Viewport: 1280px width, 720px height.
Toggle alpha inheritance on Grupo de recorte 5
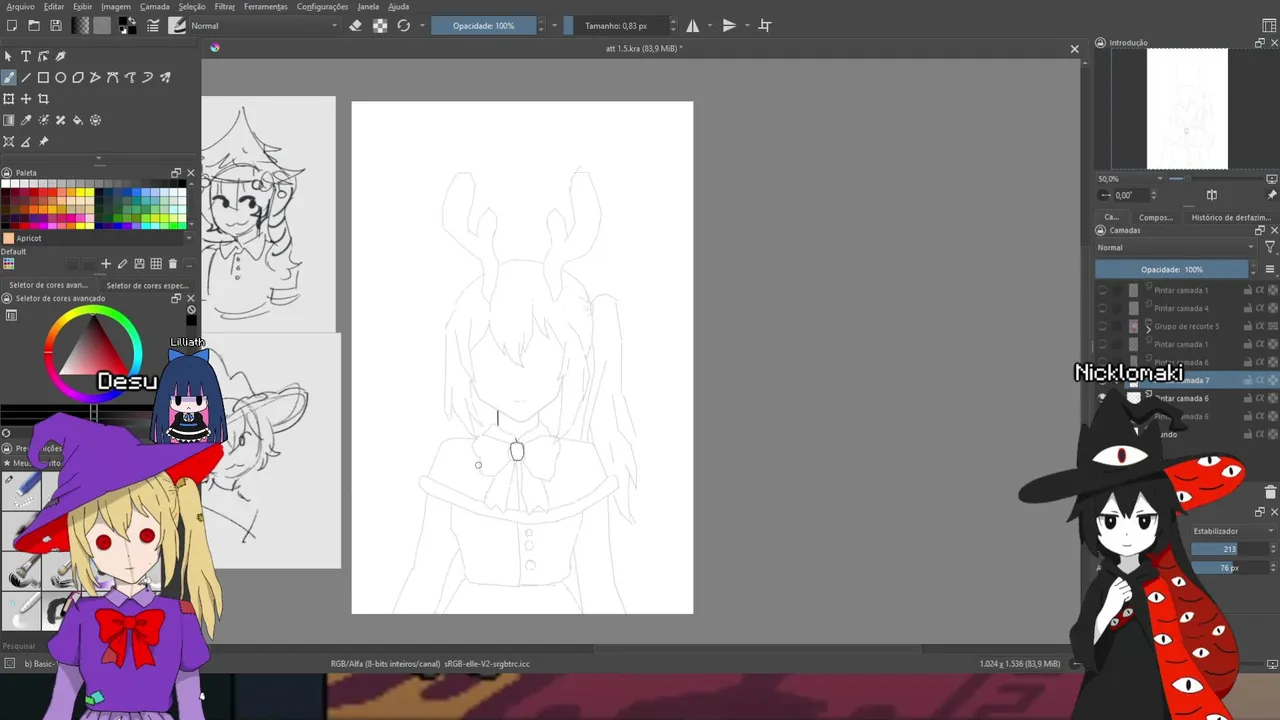[1260, 326]
